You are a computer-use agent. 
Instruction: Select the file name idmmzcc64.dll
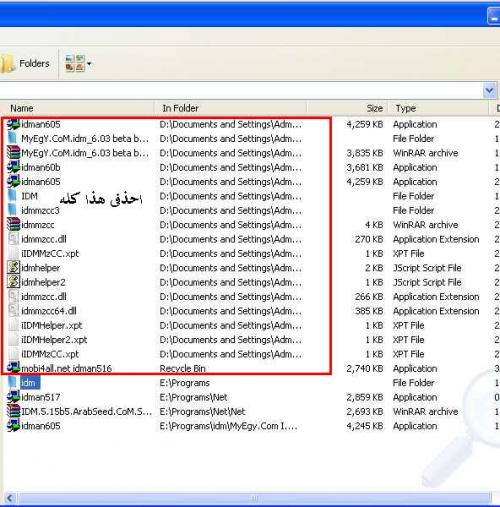pyautogui.click(x=49, y=311)
